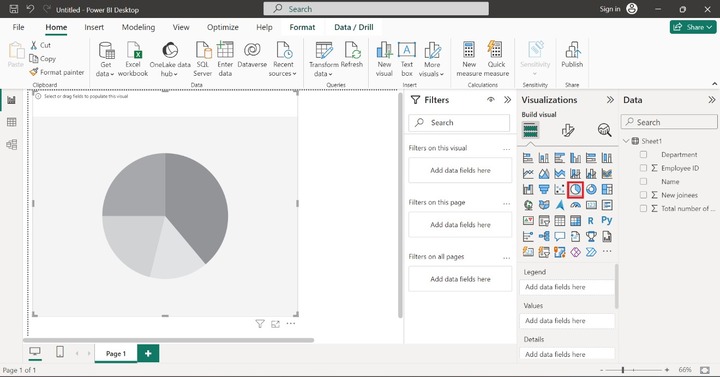Click the Publish button

pyautogui.click(x=572, y=55)
